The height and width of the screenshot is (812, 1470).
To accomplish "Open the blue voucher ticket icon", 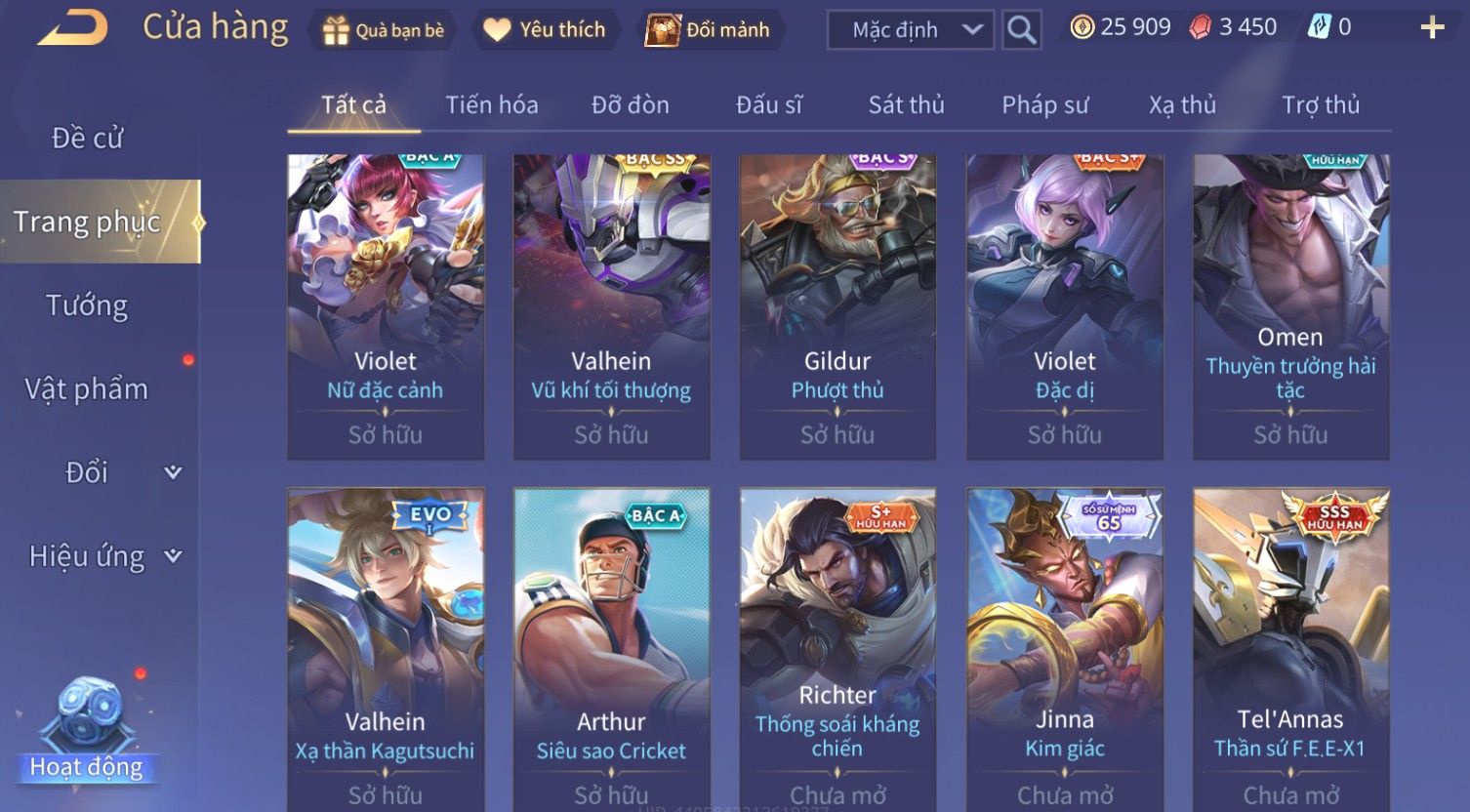I will [x=1319, y=27].
